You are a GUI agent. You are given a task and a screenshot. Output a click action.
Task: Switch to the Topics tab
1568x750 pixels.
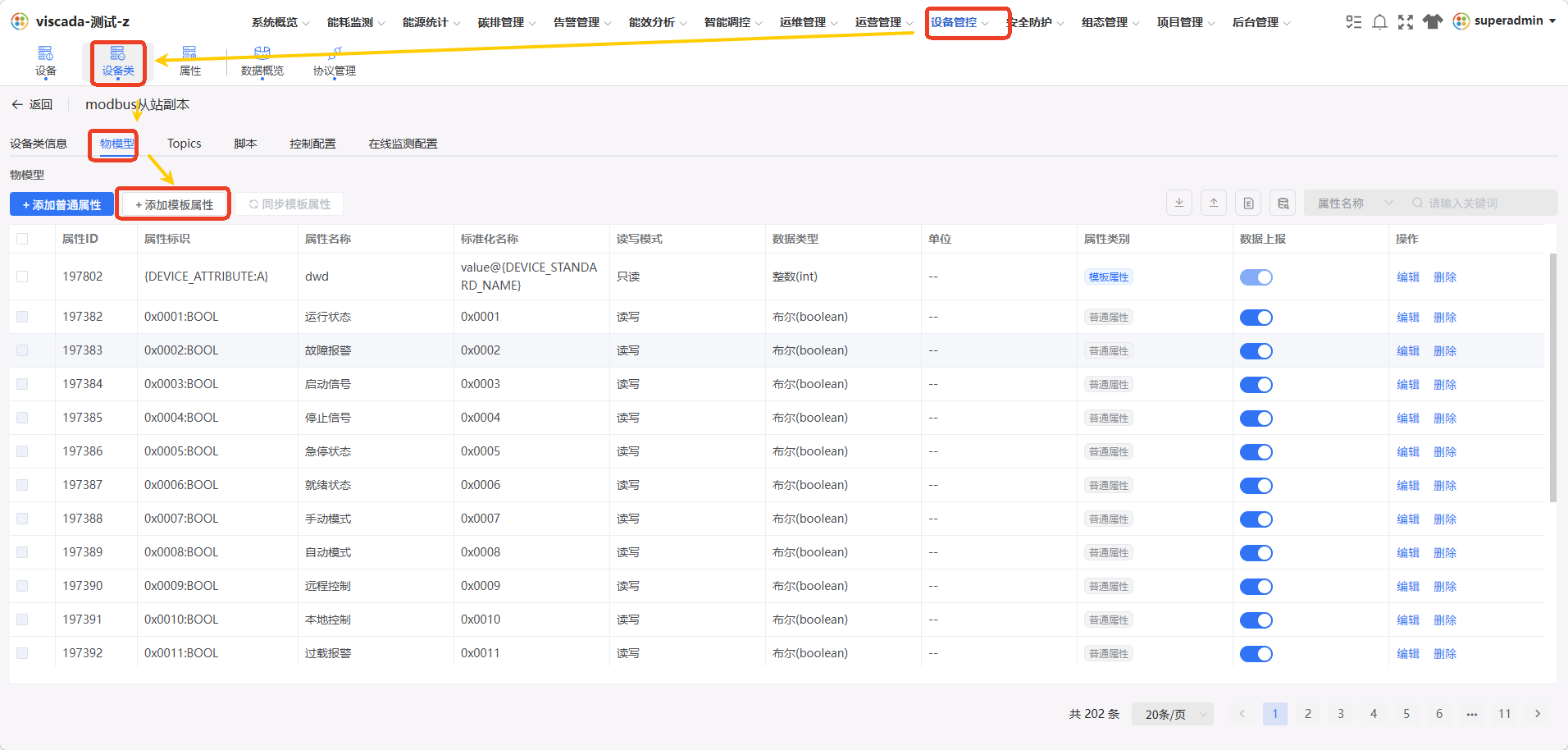(184, 144)
